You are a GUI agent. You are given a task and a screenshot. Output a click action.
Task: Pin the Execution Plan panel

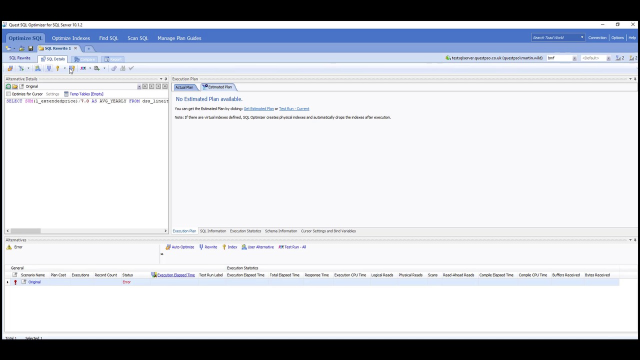pyautogui.click(x=635, y=79)
